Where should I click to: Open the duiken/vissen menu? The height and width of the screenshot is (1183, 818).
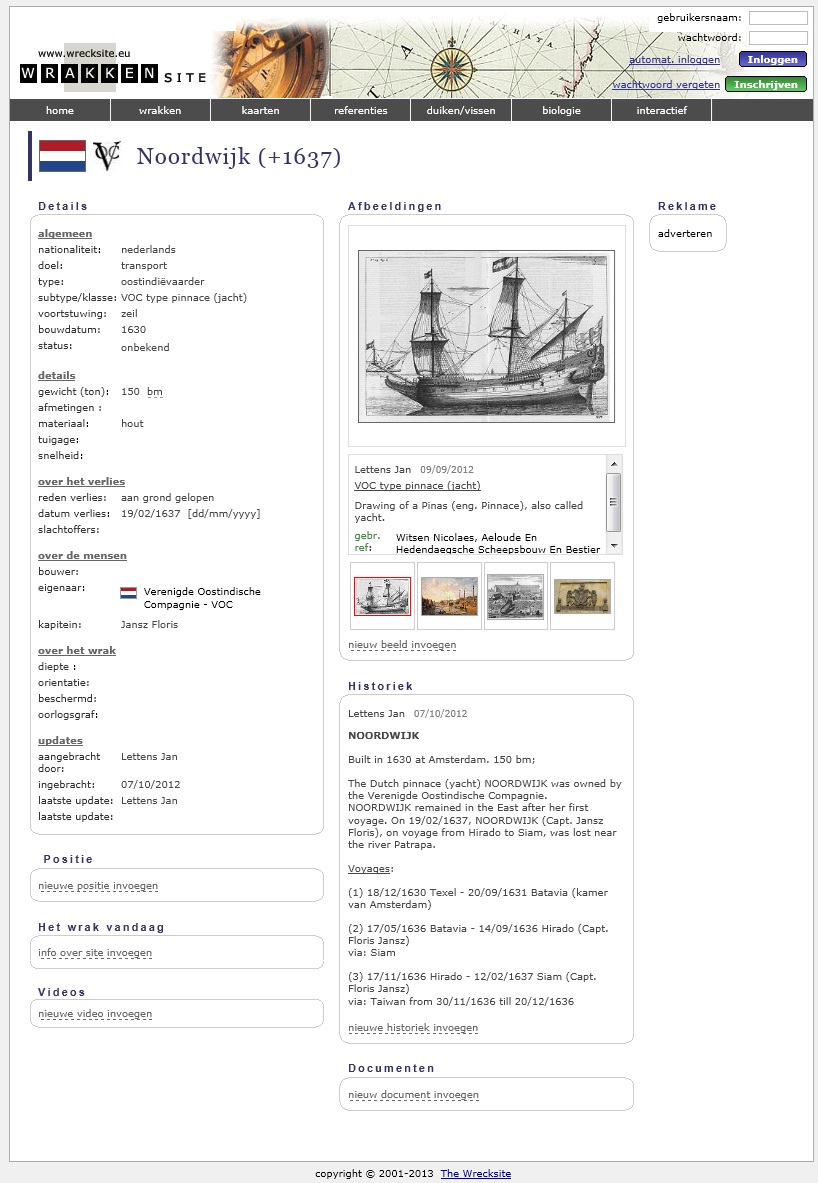pos(460,111)
